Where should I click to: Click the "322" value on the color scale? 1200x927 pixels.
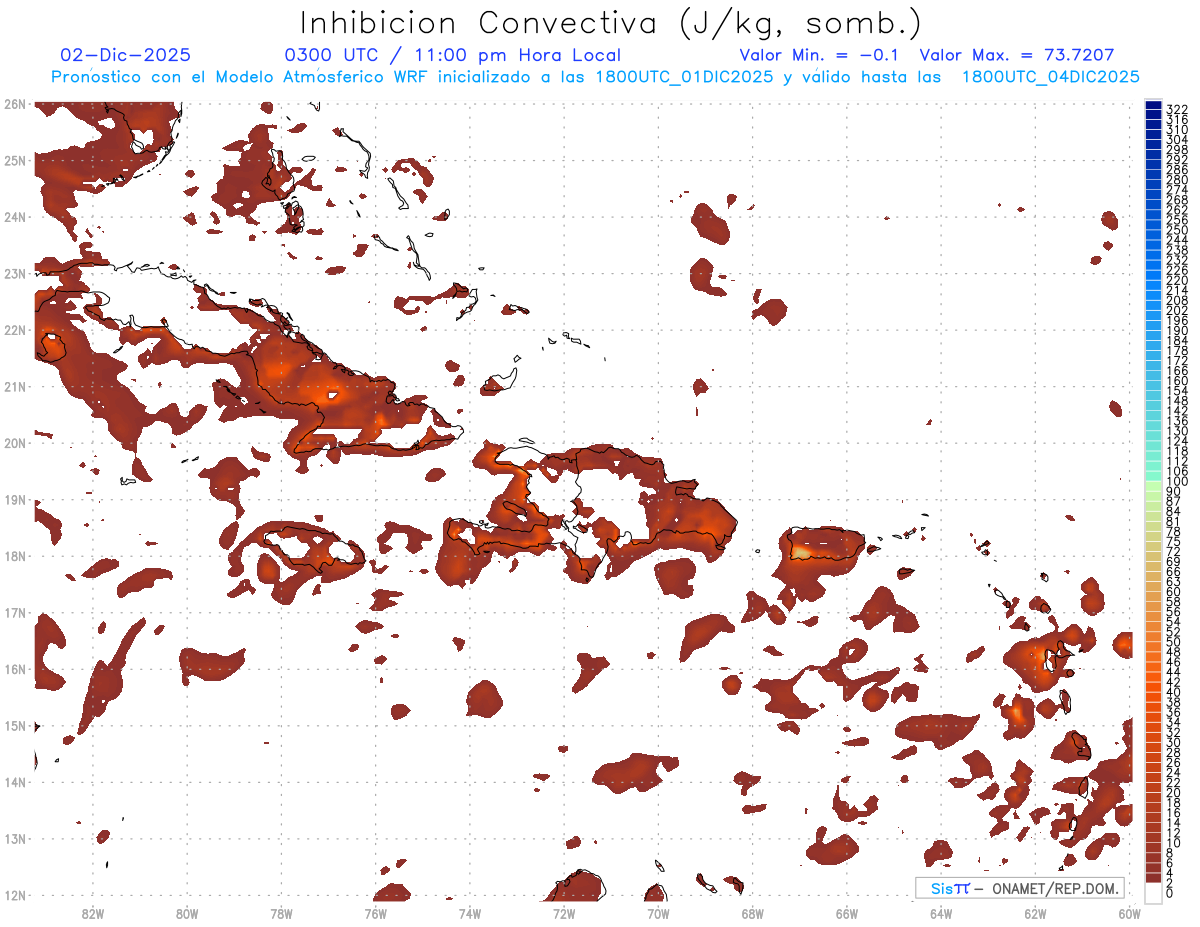(x=1177, y=109)
